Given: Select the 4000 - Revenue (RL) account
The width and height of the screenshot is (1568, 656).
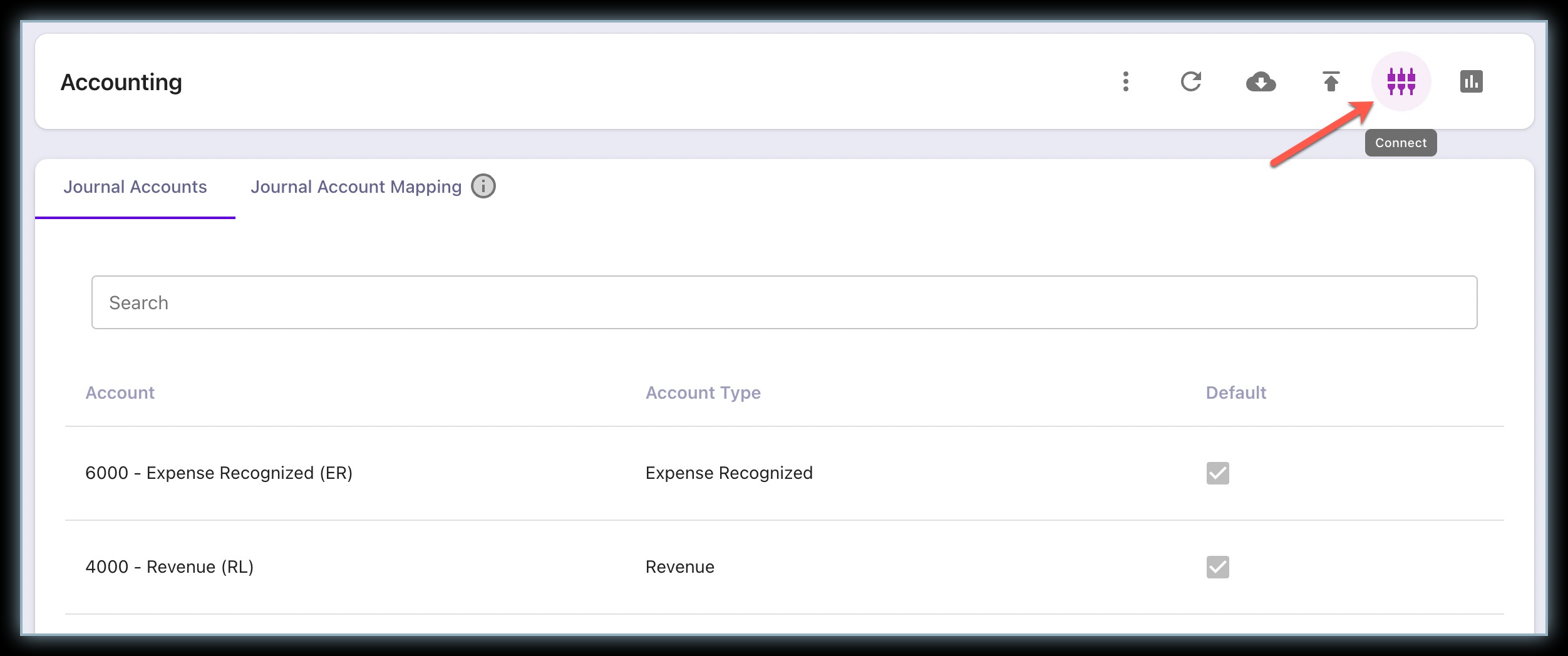Looking at the screenshot, I should click(x=169, y=566).
